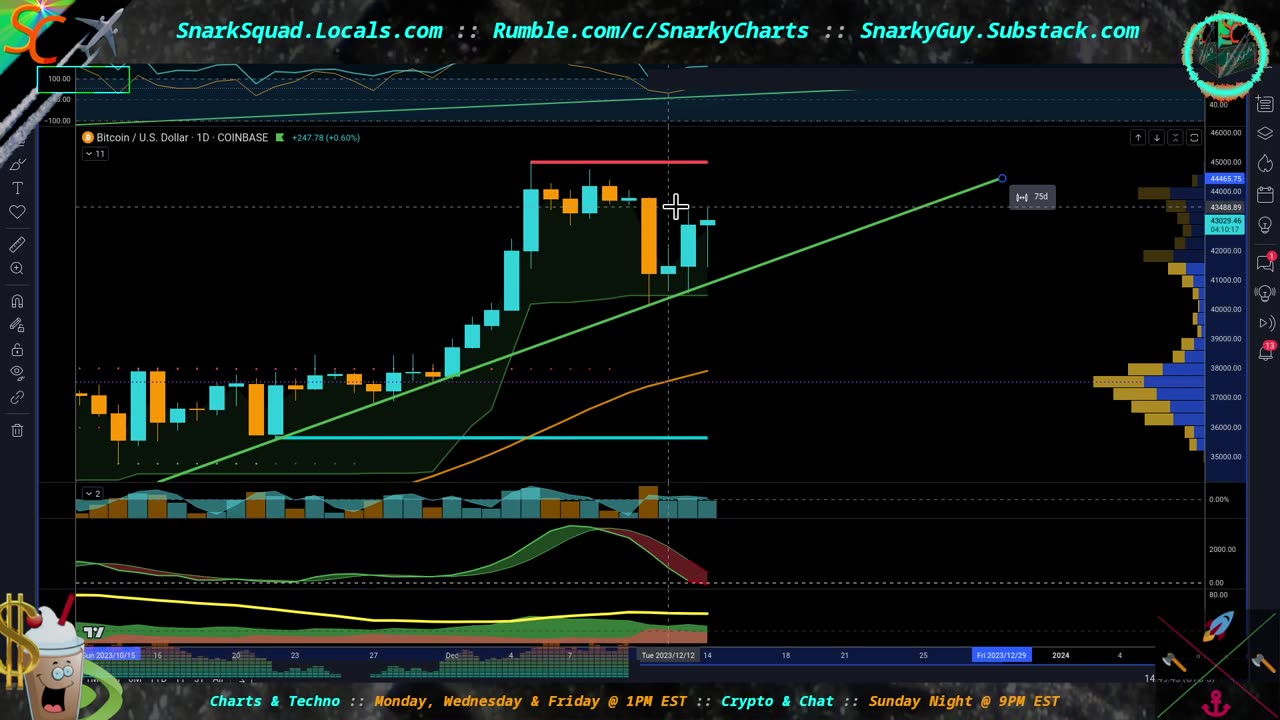Toggle hide all drawings eye icon
Image resolution: width=1280 pixels, height=720 pixels.
pyautogui.click(x=17, y=373)
